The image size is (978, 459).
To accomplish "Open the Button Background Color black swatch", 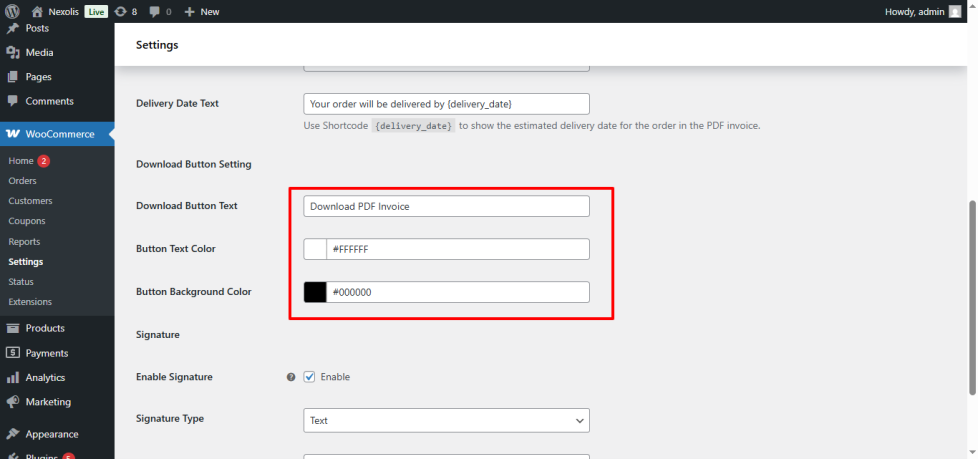I will [x=315, y=292].
